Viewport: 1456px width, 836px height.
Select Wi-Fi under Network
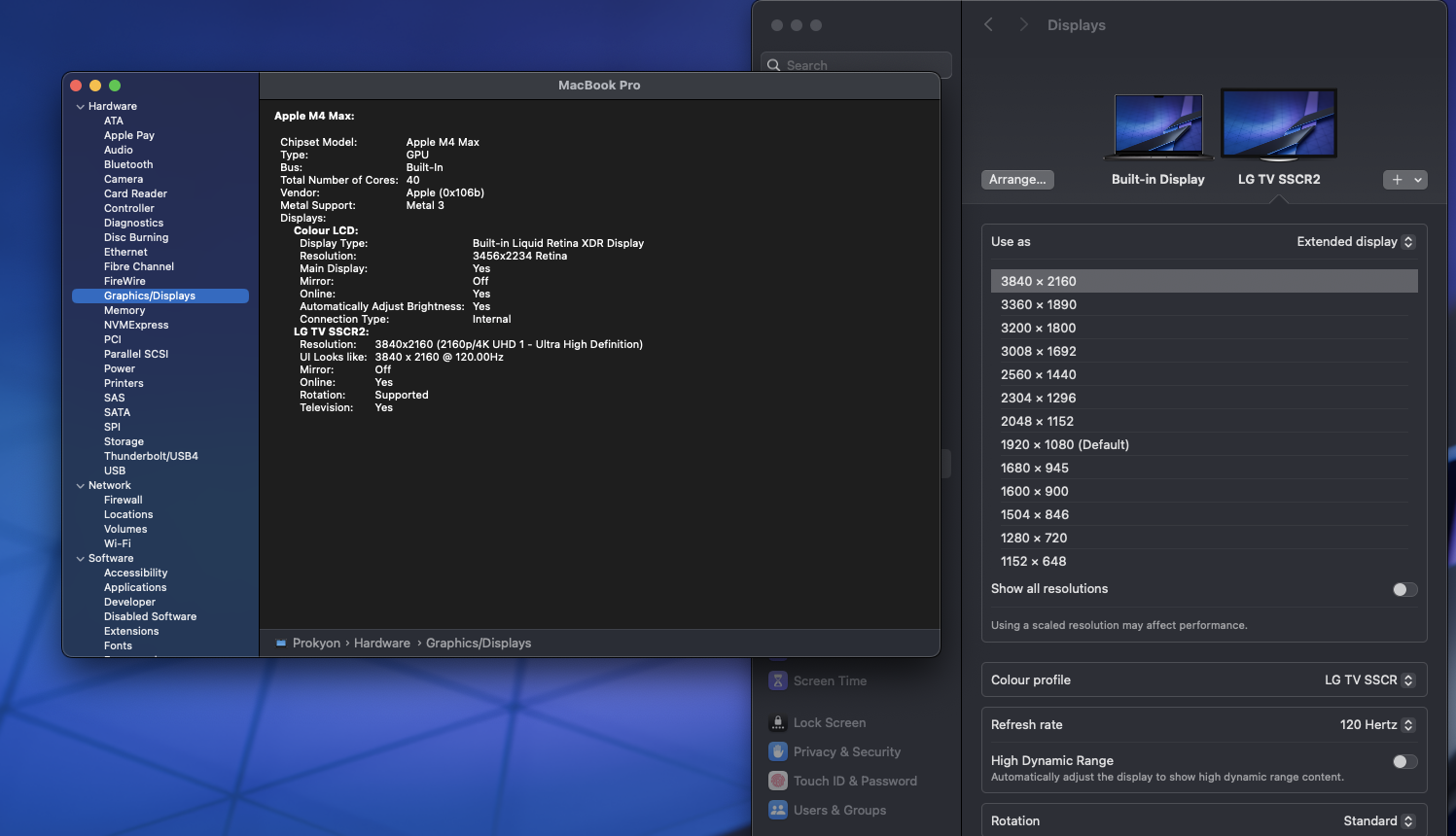pyautogui.click(x=118, y=543)
